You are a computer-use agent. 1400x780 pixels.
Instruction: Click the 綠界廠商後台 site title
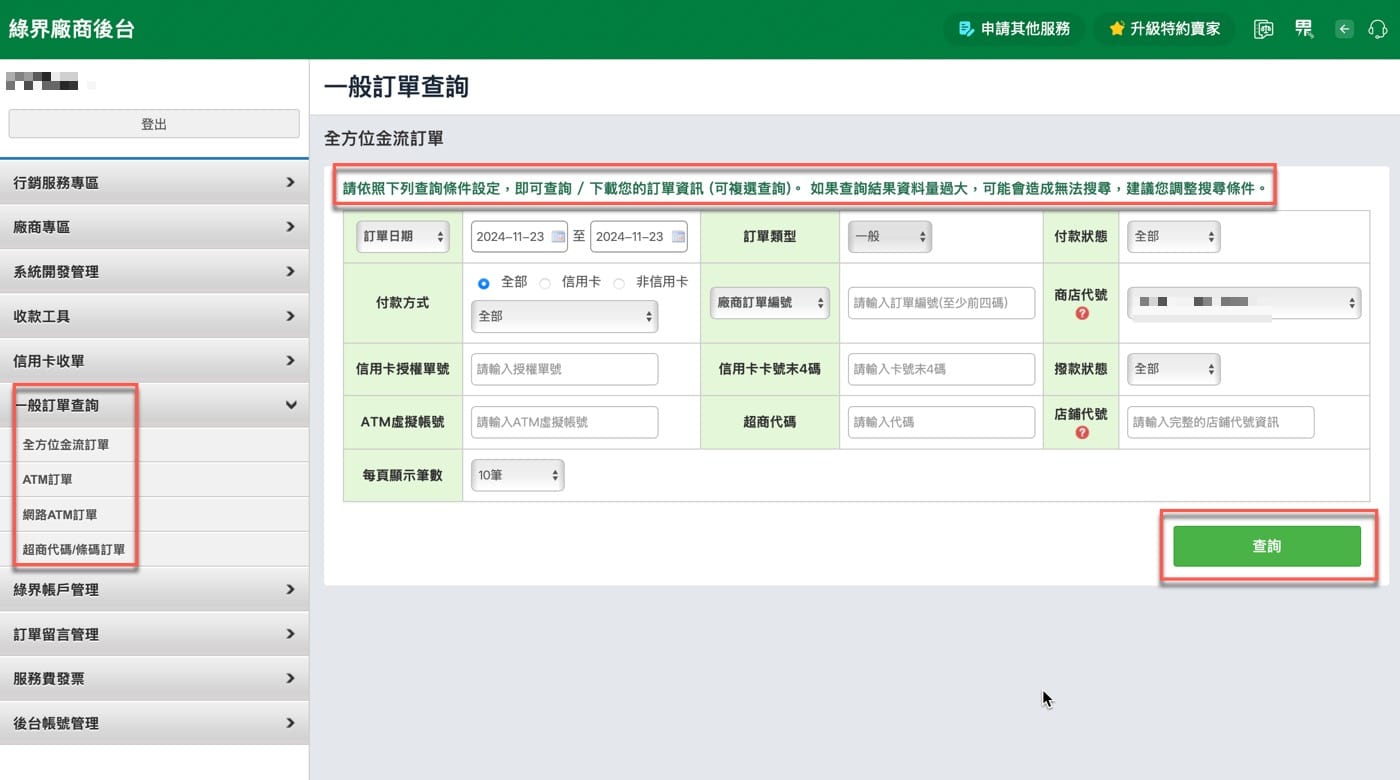coord(71,29)
